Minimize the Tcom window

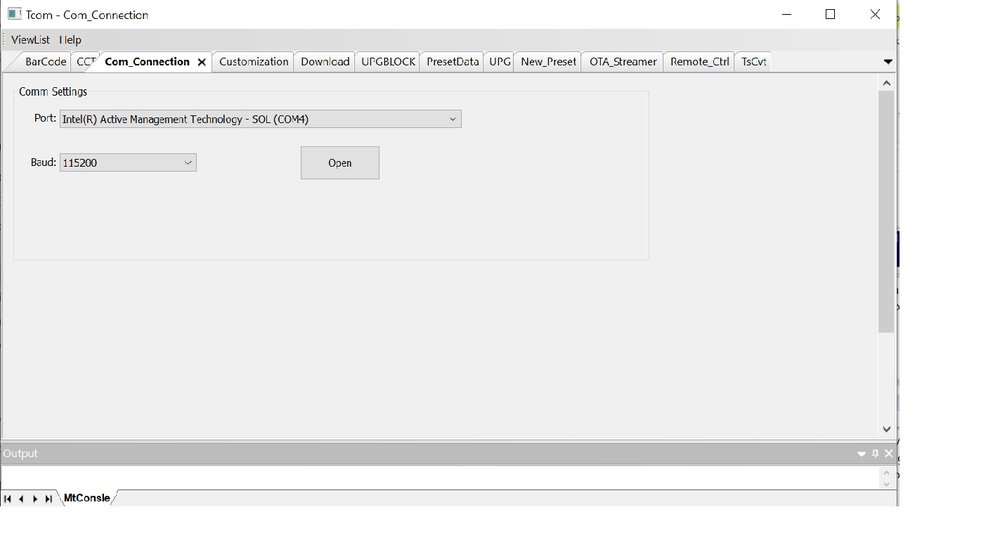[786, 14]
